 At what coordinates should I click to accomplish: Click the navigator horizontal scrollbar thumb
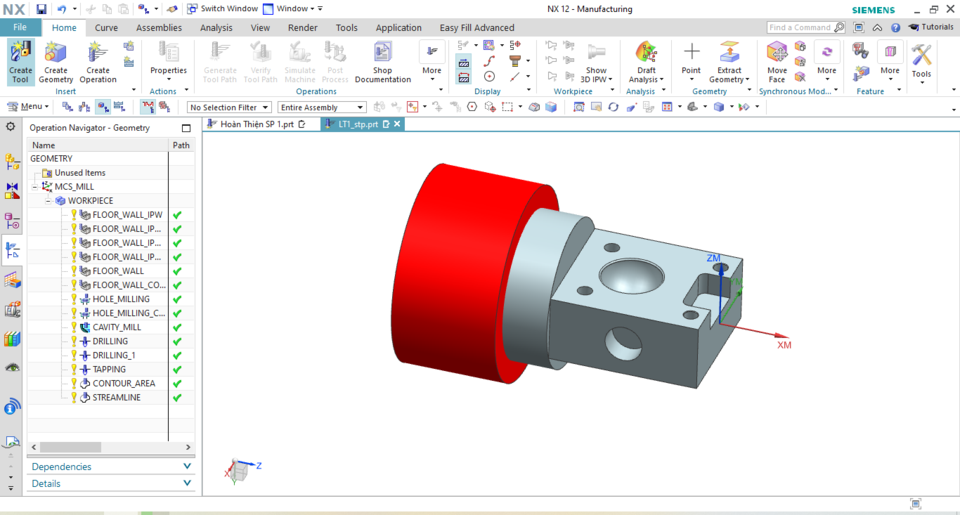70,448
